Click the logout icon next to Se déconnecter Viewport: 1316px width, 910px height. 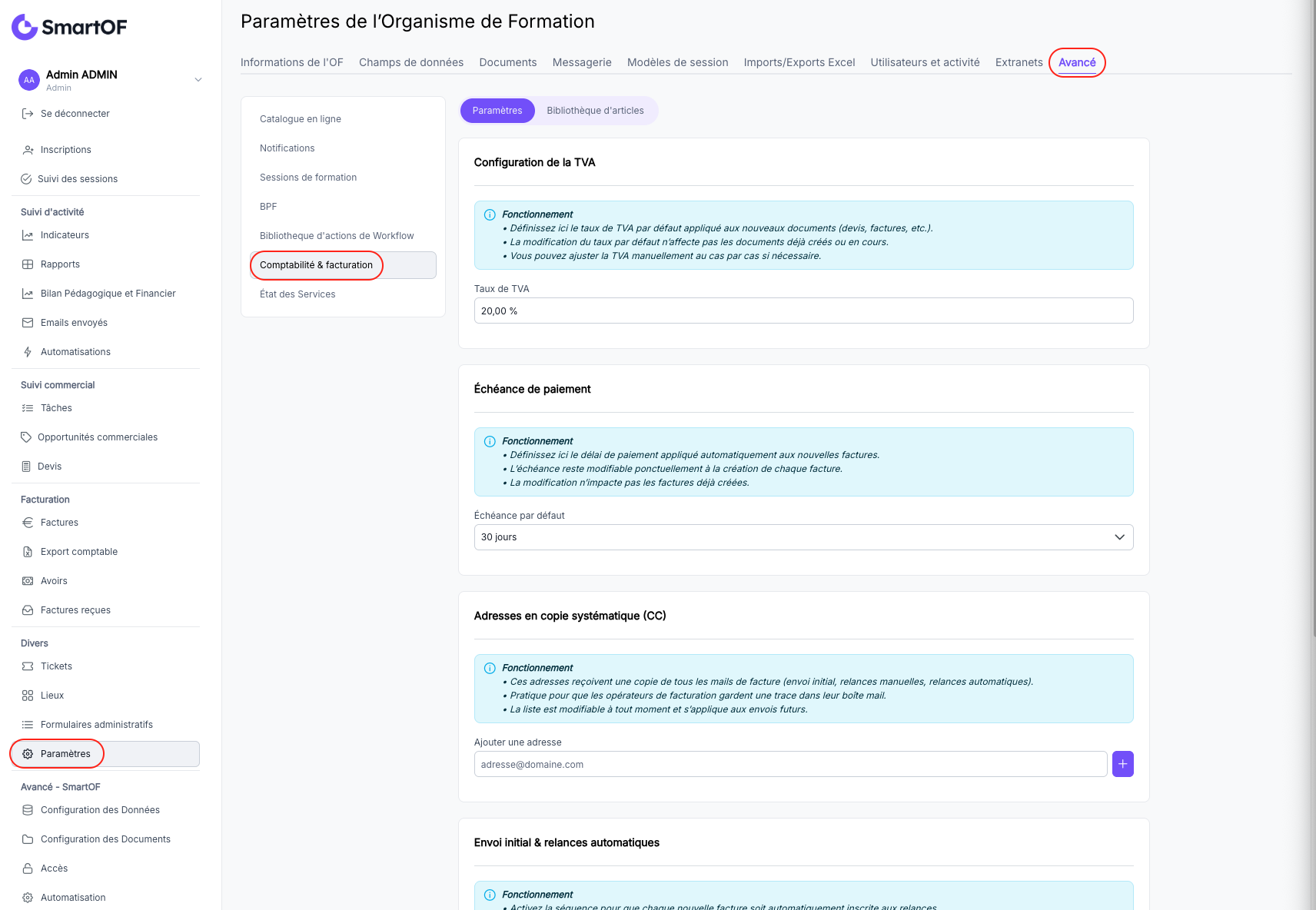[28, 114]
